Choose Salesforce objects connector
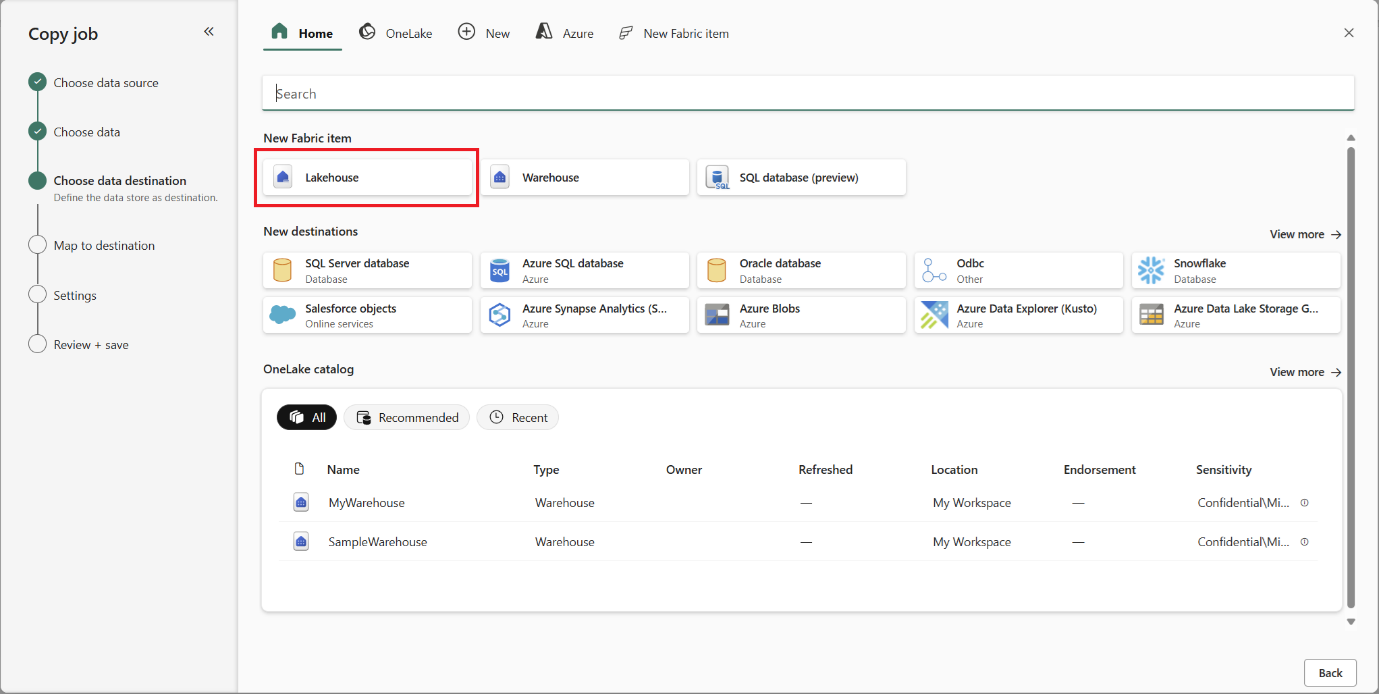Screen dimensions: 1379x694 367,316
